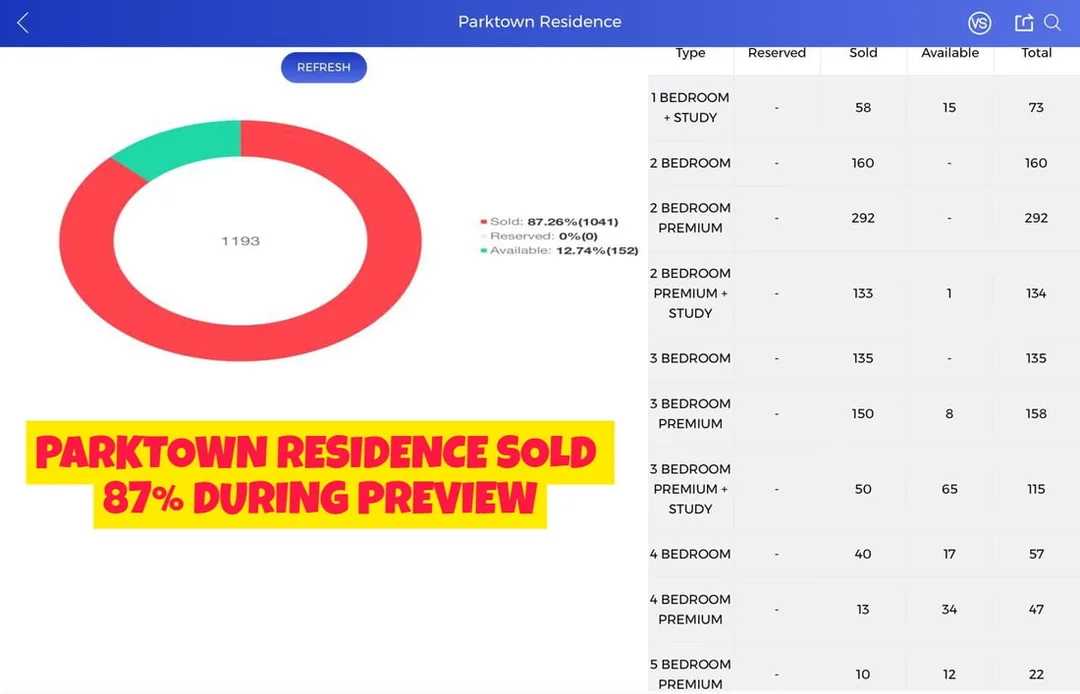This screenshot has width=1080, height=694.
Task: Click total value 22
Action: click(1036, 674)
